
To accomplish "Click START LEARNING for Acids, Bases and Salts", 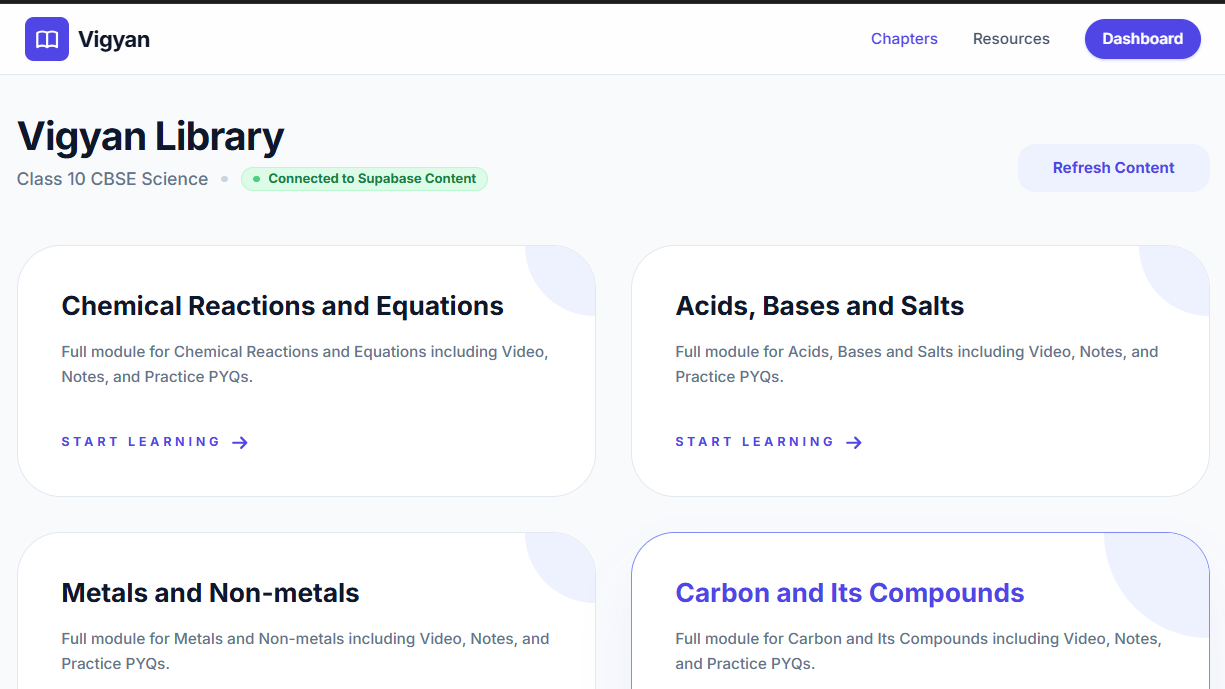I will tap(755, 442).
